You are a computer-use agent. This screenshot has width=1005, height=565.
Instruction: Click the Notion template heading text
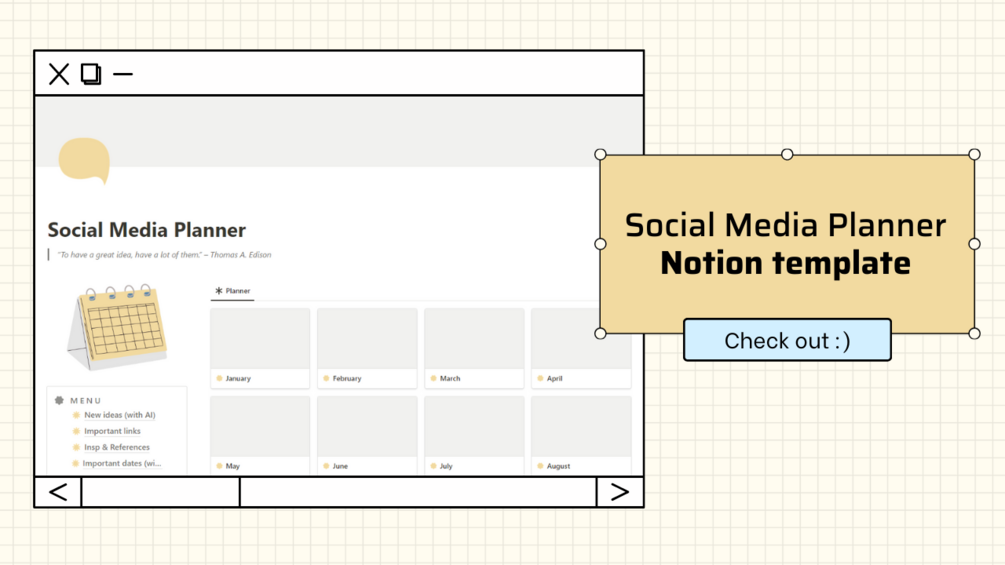[x=786, y=263]
